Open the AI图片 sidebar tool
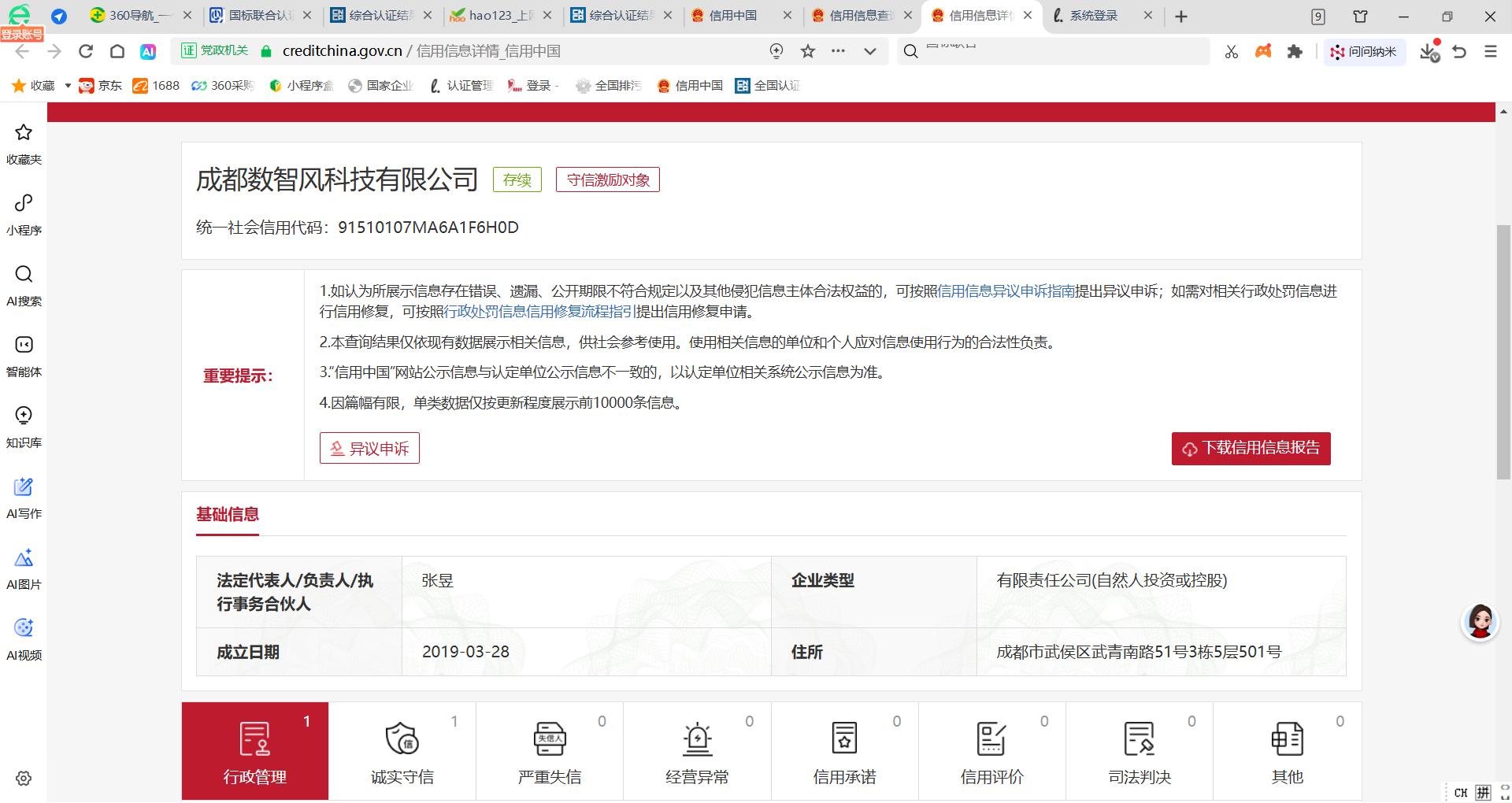The width and height of the screenshot is (1512, 803). pyautogui.click(x=24, y=567)
